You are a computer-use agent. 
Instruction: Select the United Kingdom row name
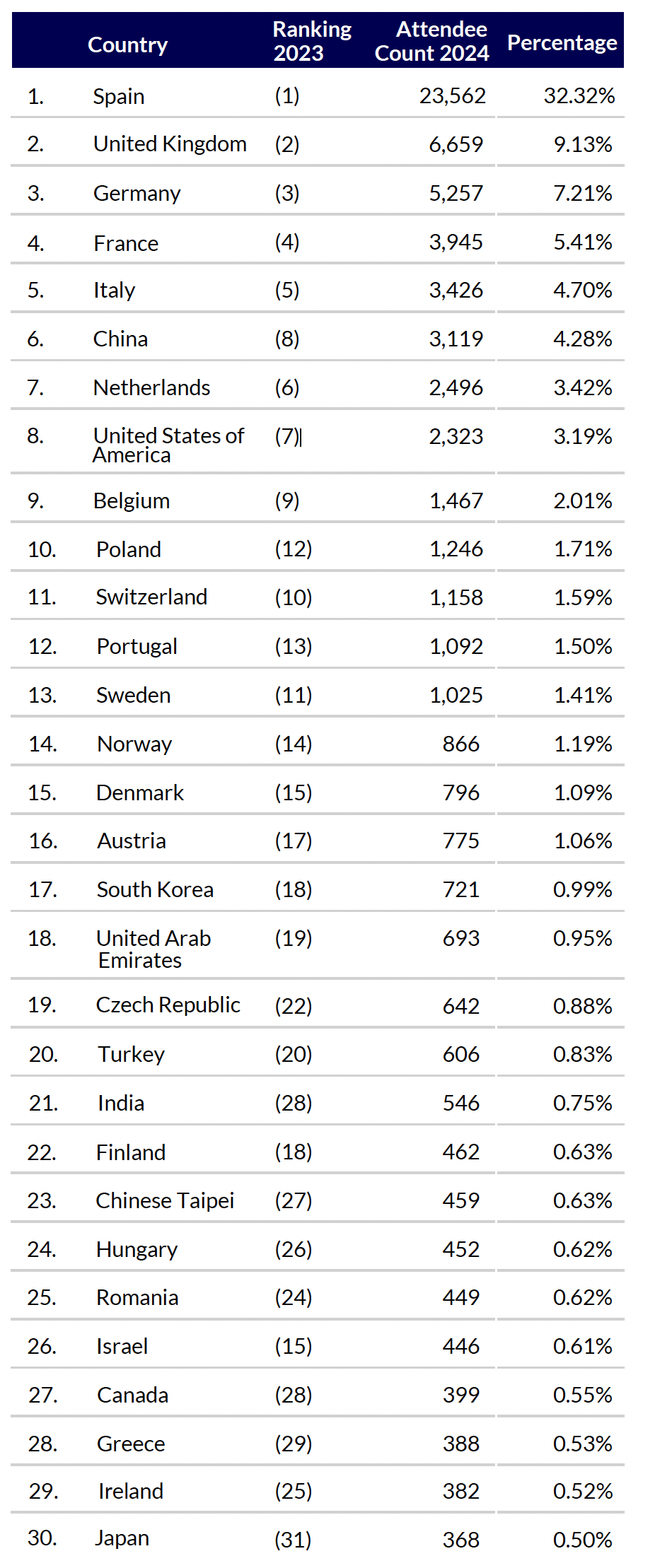coord(170,144)
